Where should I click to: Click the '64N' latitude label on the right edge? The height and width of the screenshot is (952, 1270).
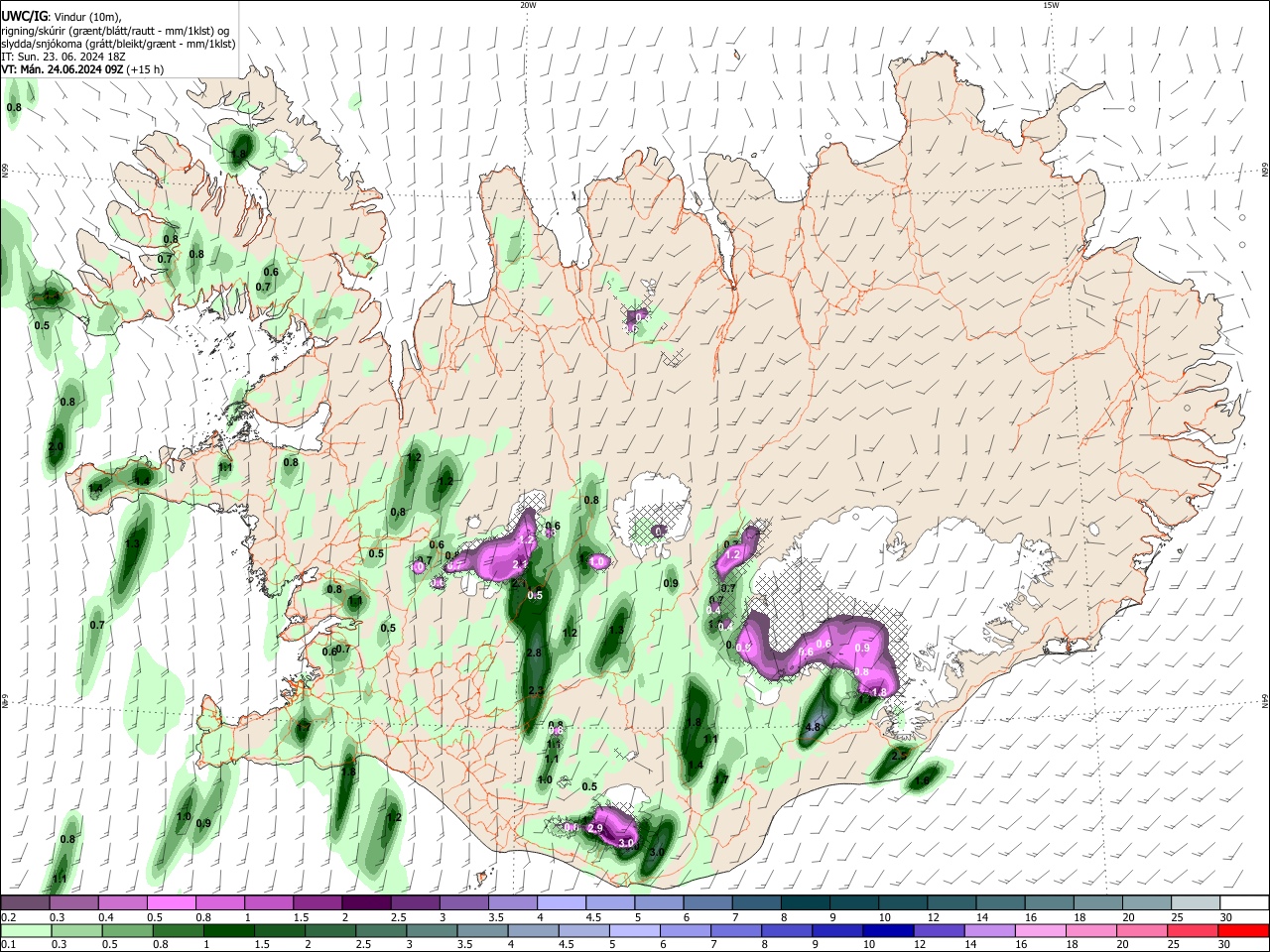pyautogui.click(x=1264, y=700)
